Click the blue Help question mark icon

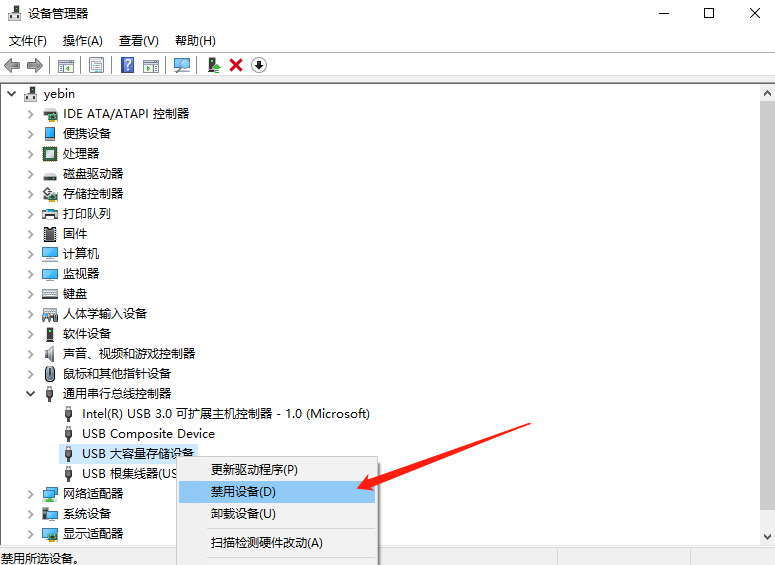pos(128,65)
